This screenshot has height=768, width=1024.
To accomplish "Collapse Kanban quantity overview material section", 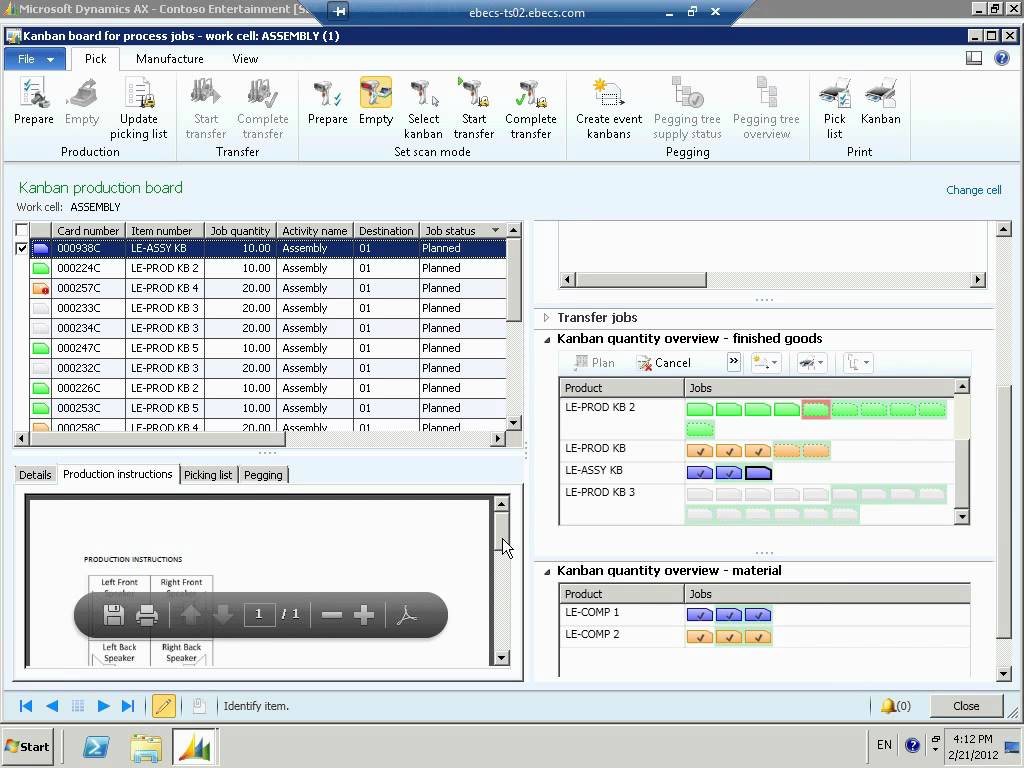I will point(547,571).
